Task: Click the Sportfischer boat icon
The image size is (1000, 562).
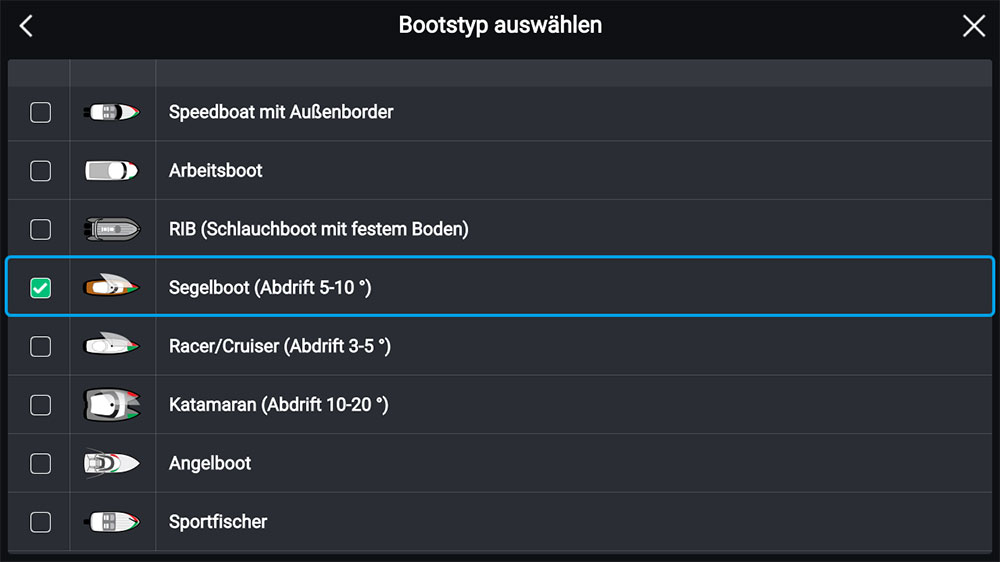Action: (112, 522)
